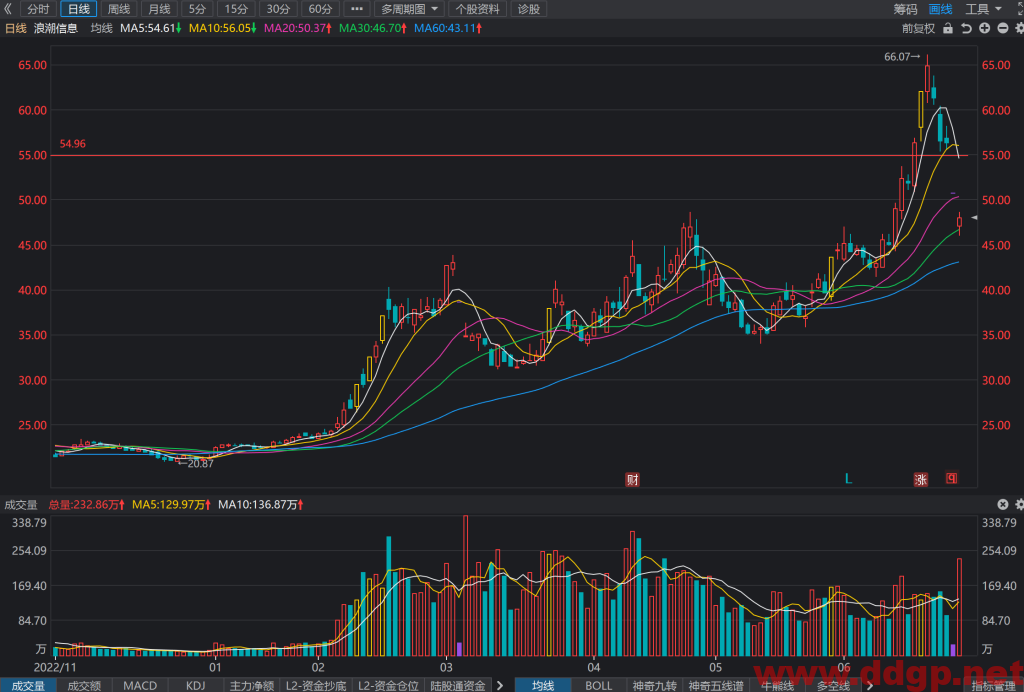
Task: Select the 成交量 sub-indicator tab
Action: (29, 685)
